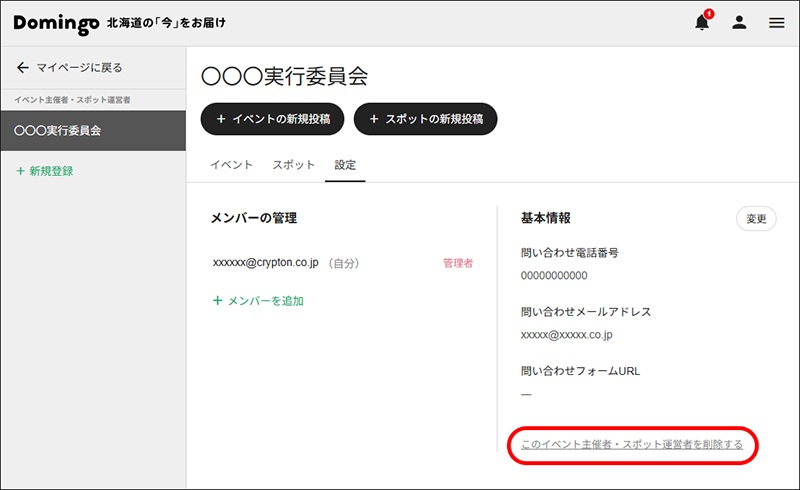Click マイページに戻る link
800x490 pixels.
(x=80, y=67)
